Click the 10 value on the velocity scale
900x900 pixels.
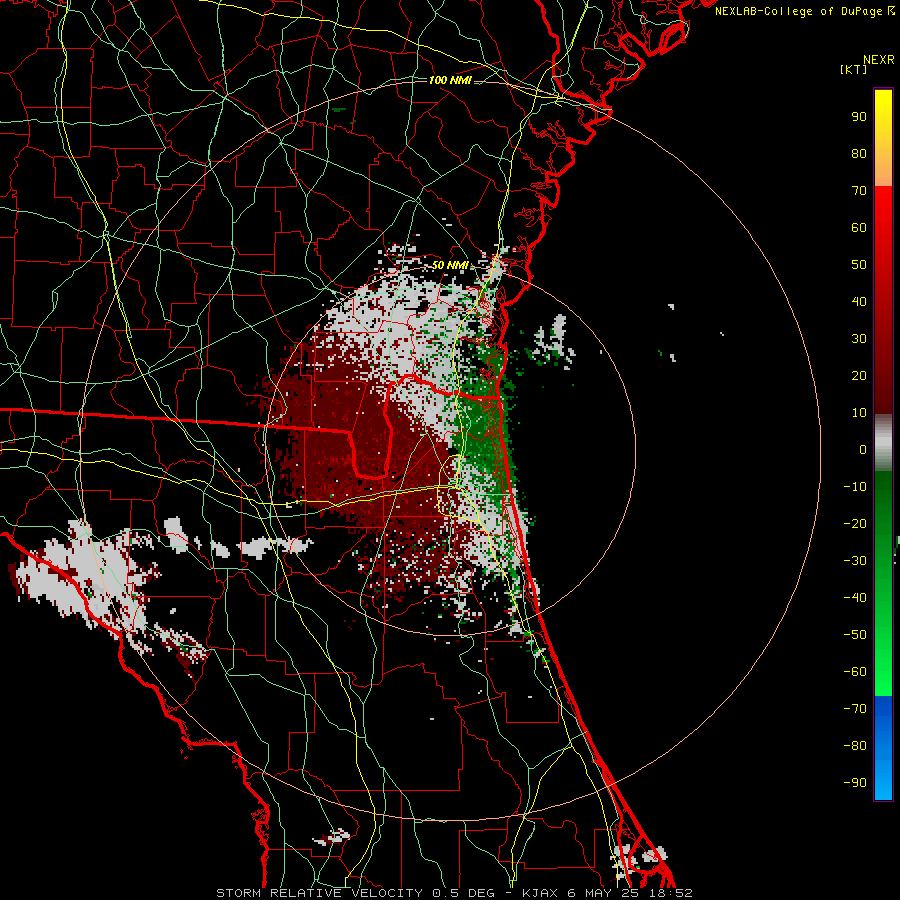859,413
